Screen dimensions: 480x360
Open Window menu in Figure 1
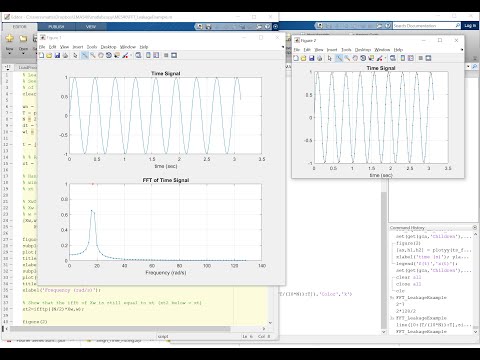click(x=128, y=47)
